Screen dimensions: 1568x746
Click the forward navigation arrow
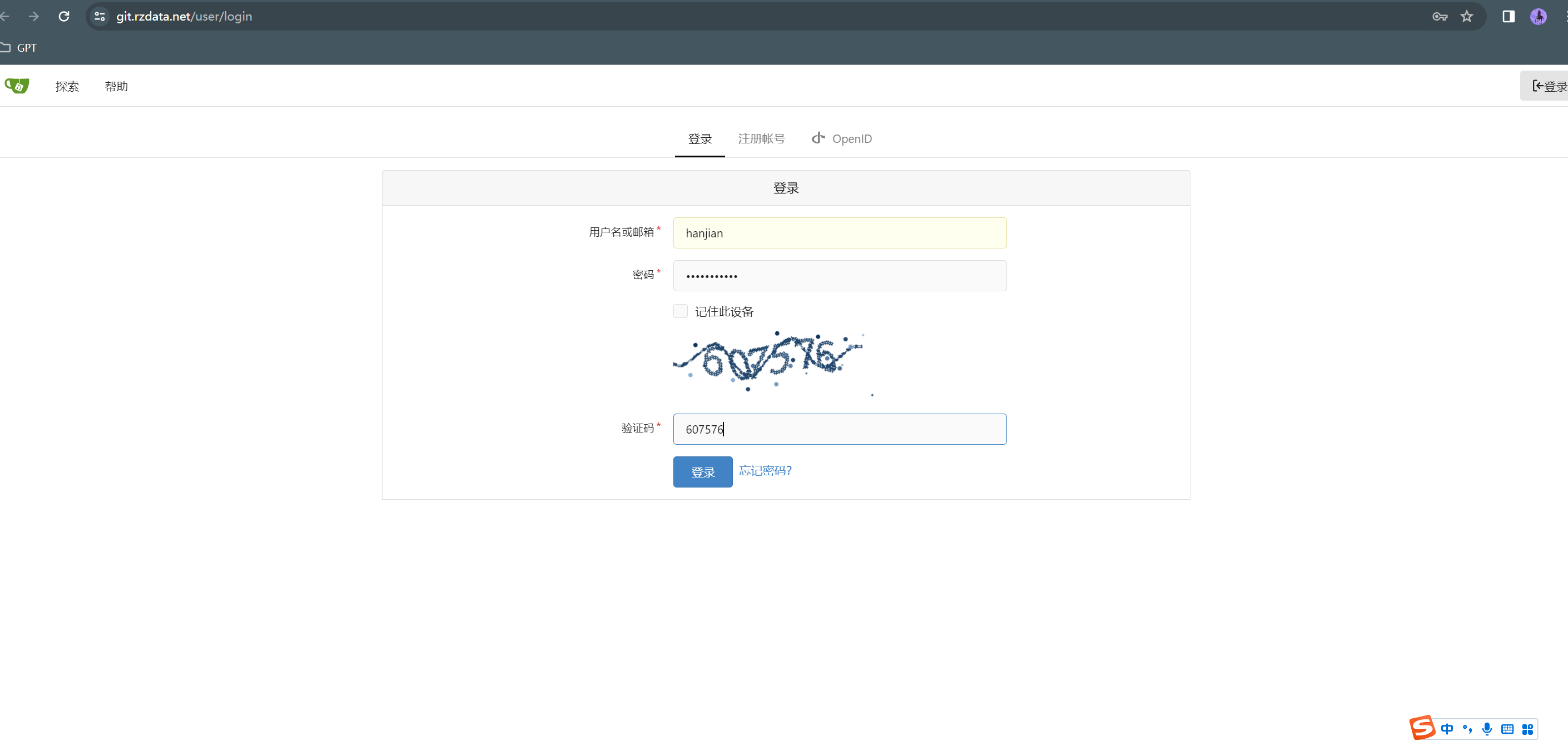point(34,17)
